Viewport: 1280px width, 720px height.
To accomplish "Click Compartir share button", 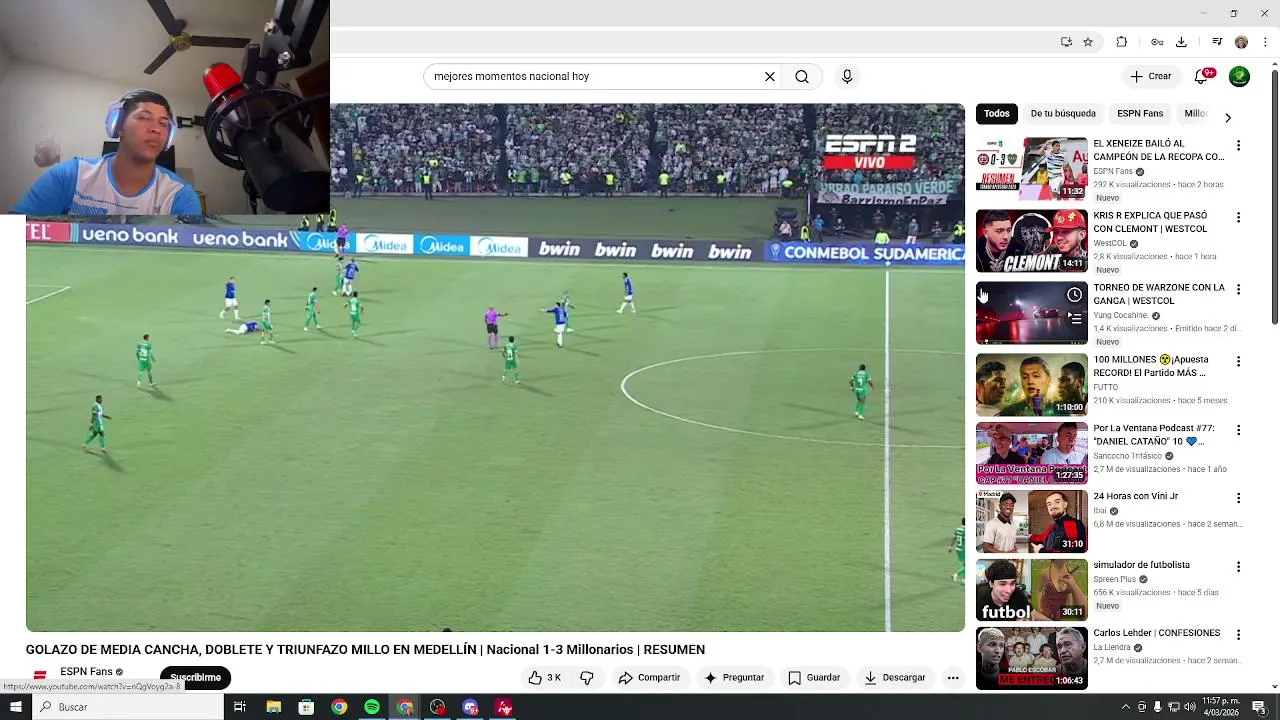I will click(x=649, y=677).
